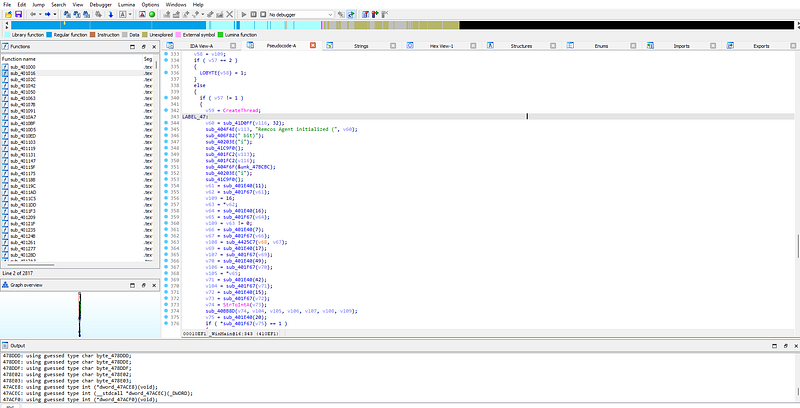Click the text search A toolbar icon
800x408 pixels.
122,14
